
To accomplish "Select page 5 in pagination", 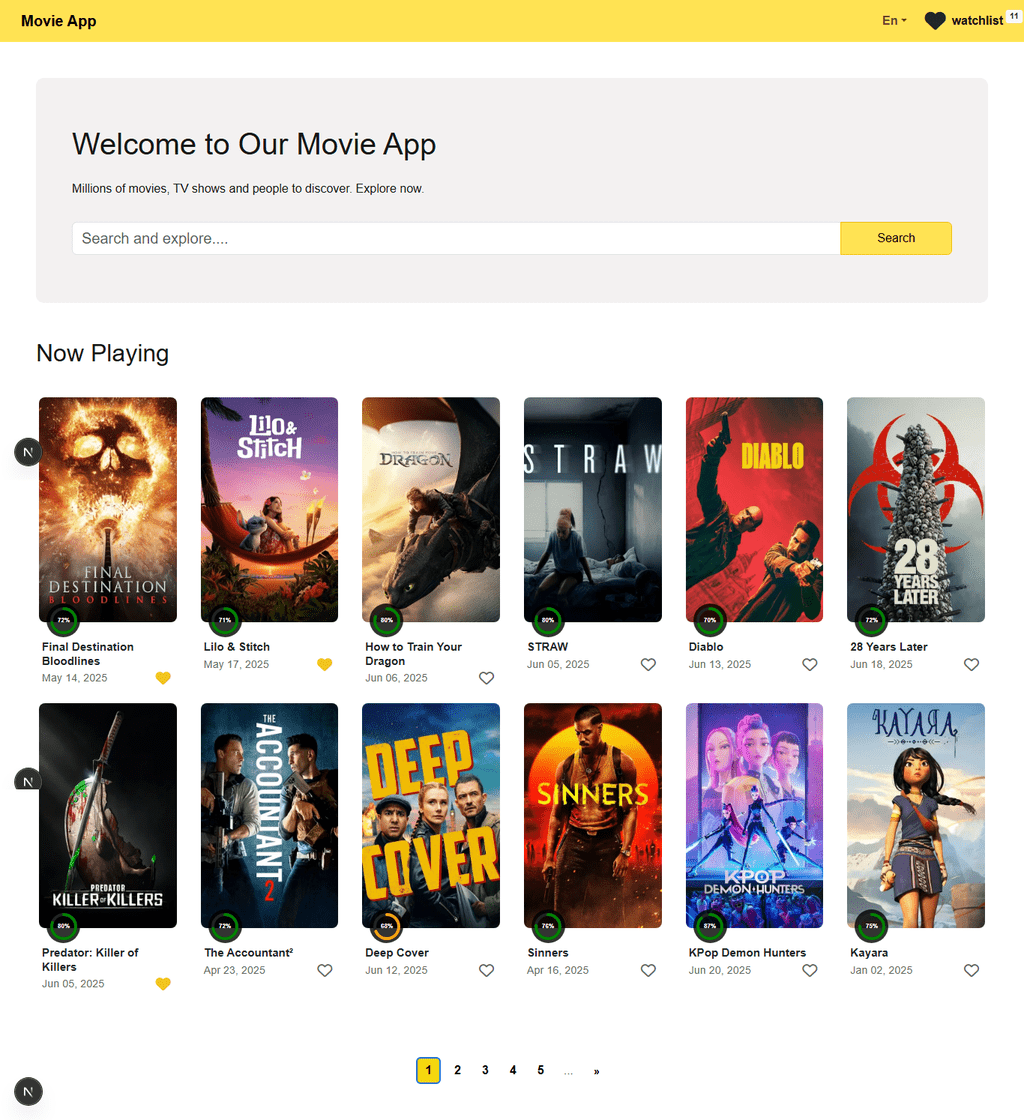I will pos(541,1070).
